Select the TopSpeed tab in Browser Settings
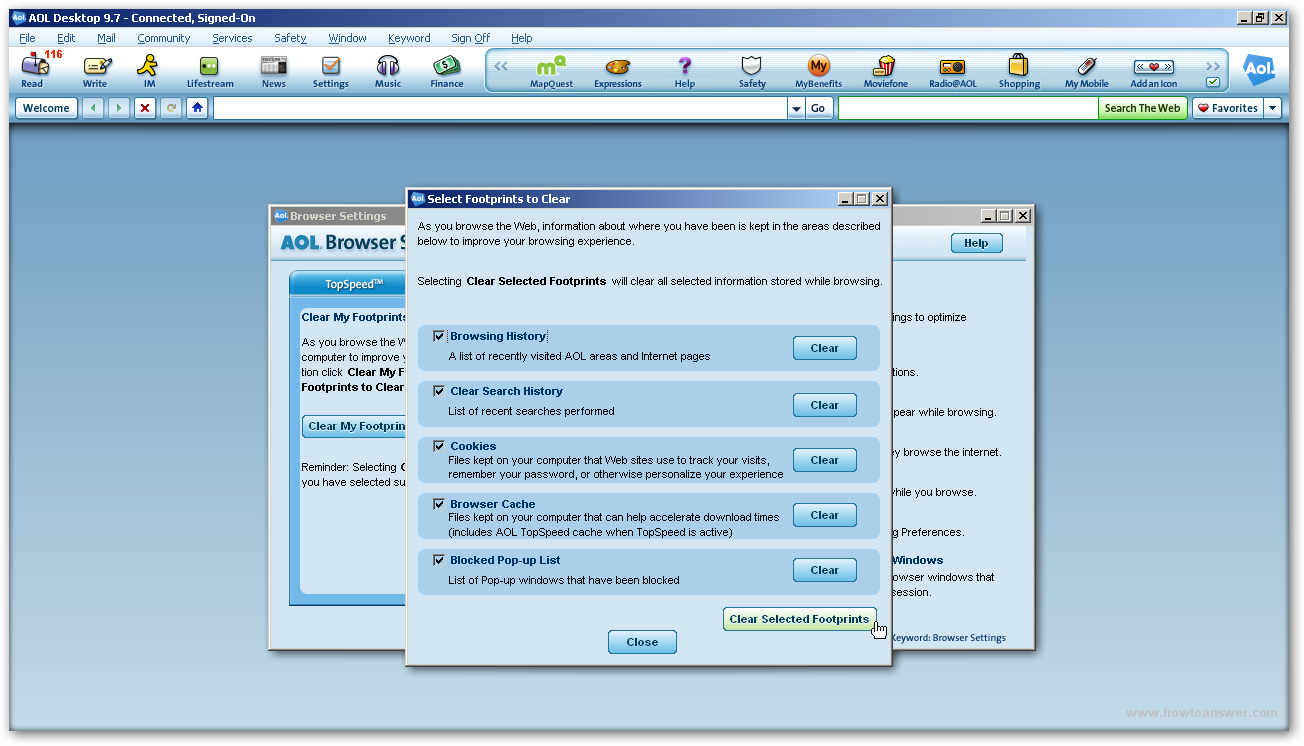The image size is (1304, 746). pos(348,284)
